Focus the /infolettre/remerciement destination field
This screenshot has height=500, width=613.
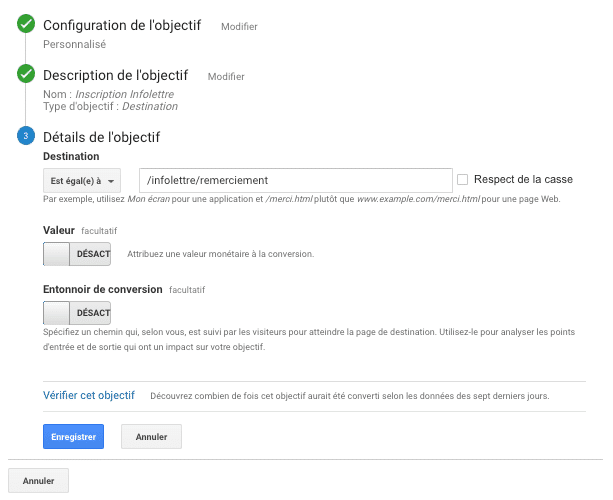(295, 180)
